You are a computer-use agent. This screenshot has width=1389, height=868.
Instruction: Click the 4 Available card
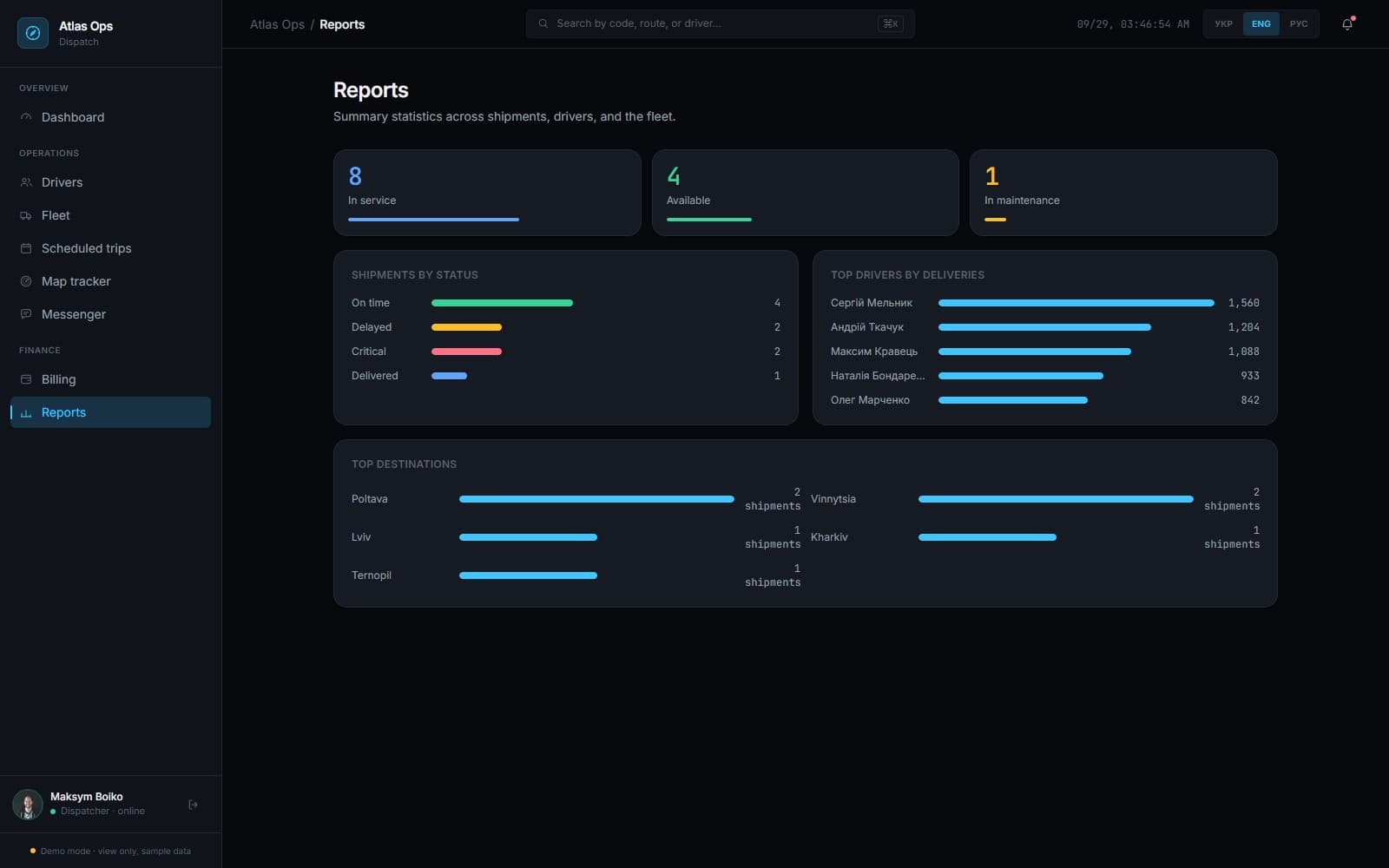pyautogui.click(x=805, y=193)
